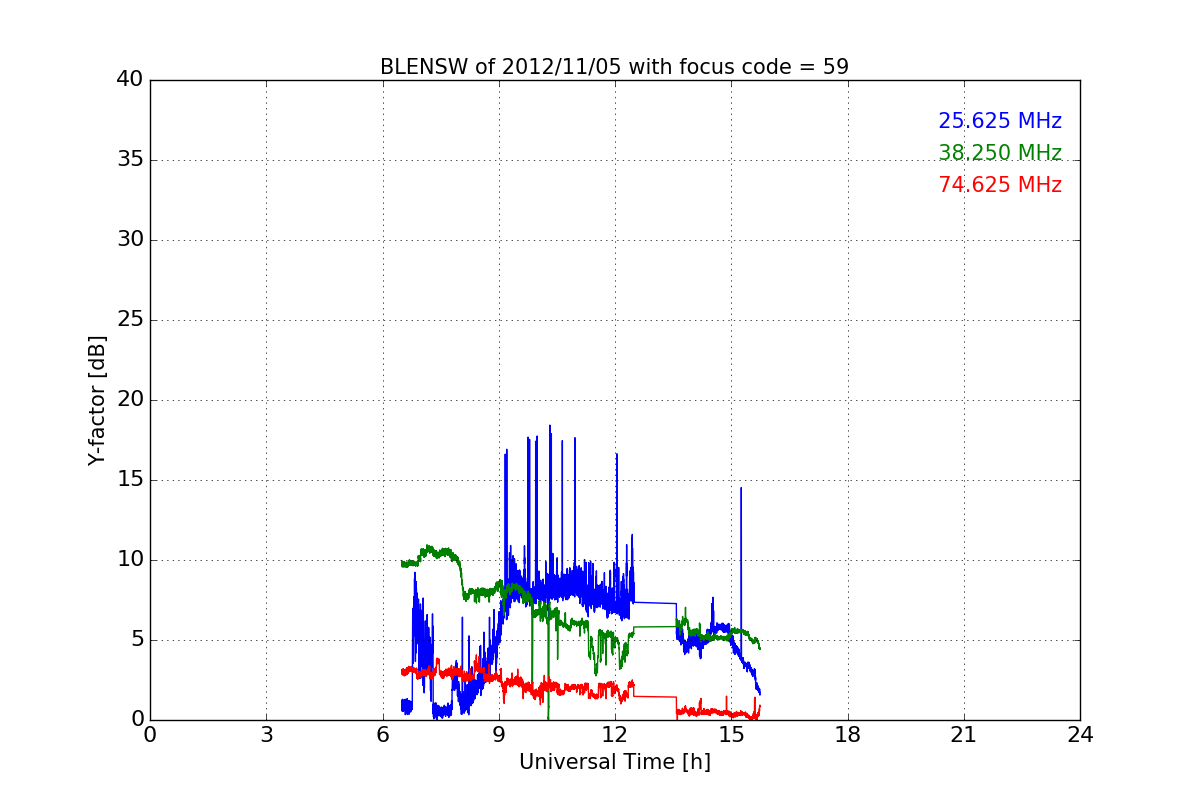This screenshot has width=1200, height=800.
Task: Click the x-axis tick label 12
Action: click(615, 735)
